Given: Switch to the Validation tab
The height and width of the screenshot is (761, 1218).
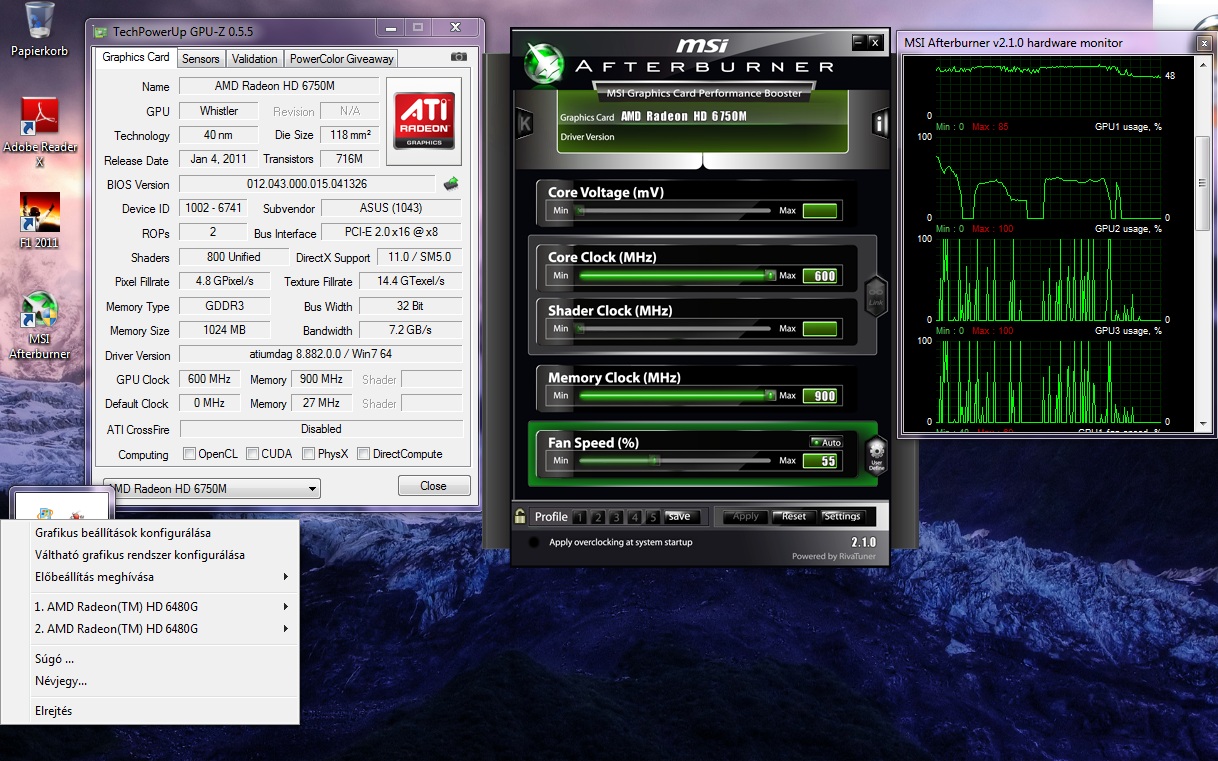Looking at the screenshot, I should click(x=255, y=59).
